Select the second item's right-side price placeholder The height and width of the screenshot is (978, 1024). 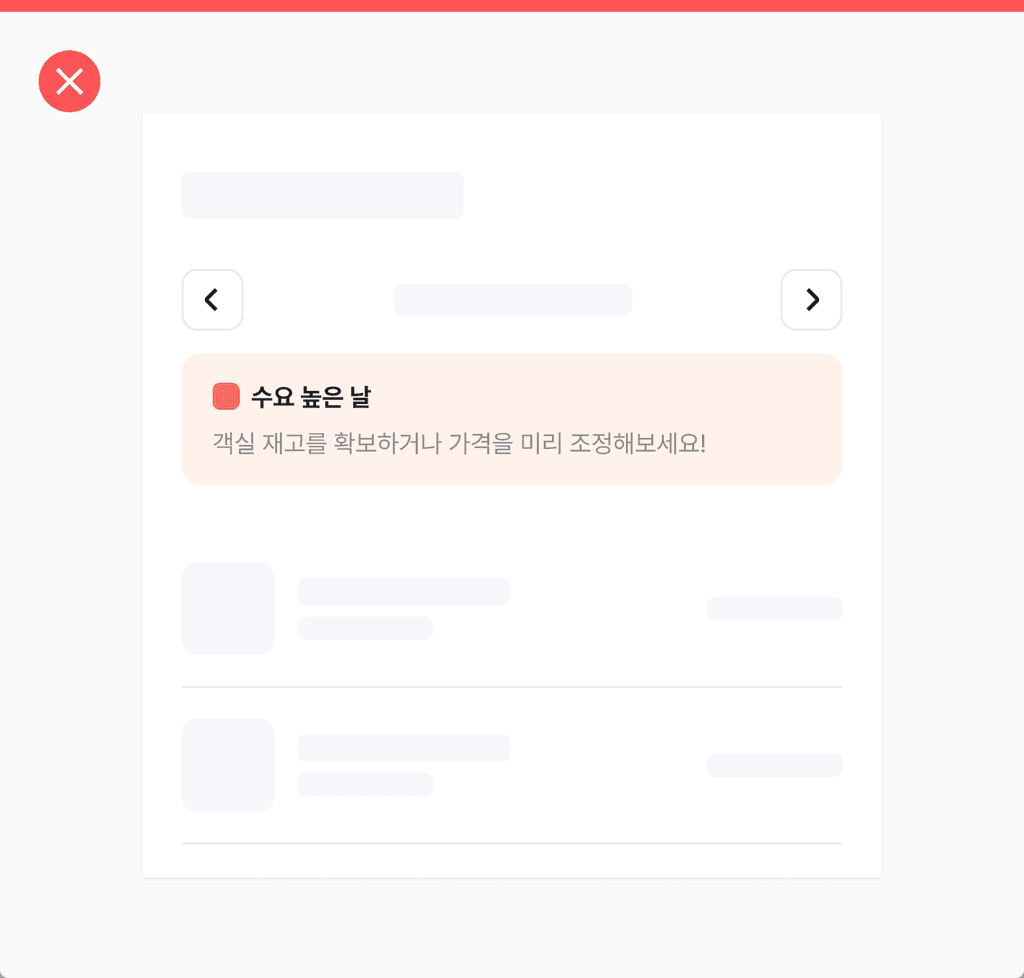tap(775, 765)
